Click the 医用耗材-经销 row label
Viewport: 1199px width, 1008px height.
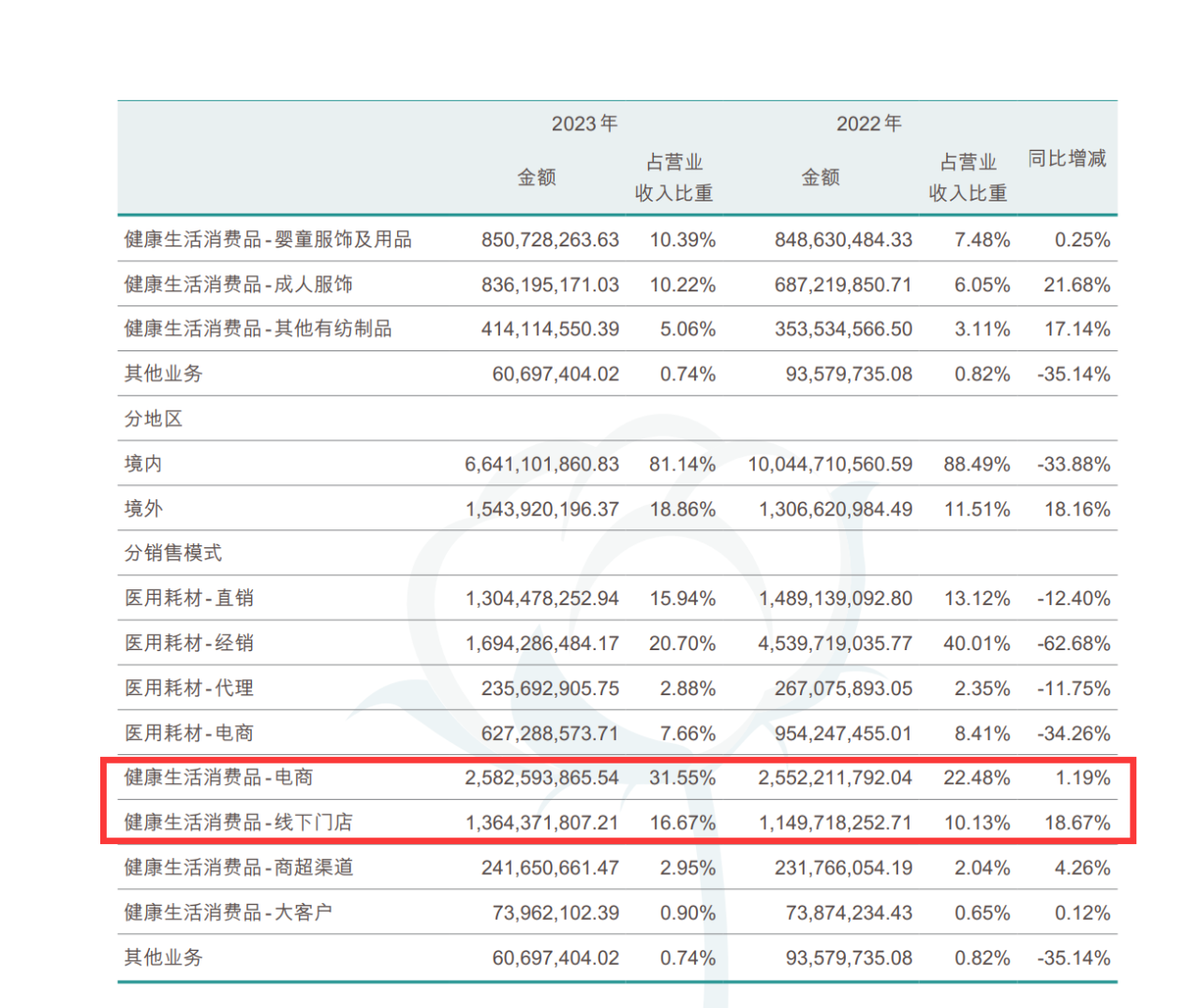coord(189,643)
